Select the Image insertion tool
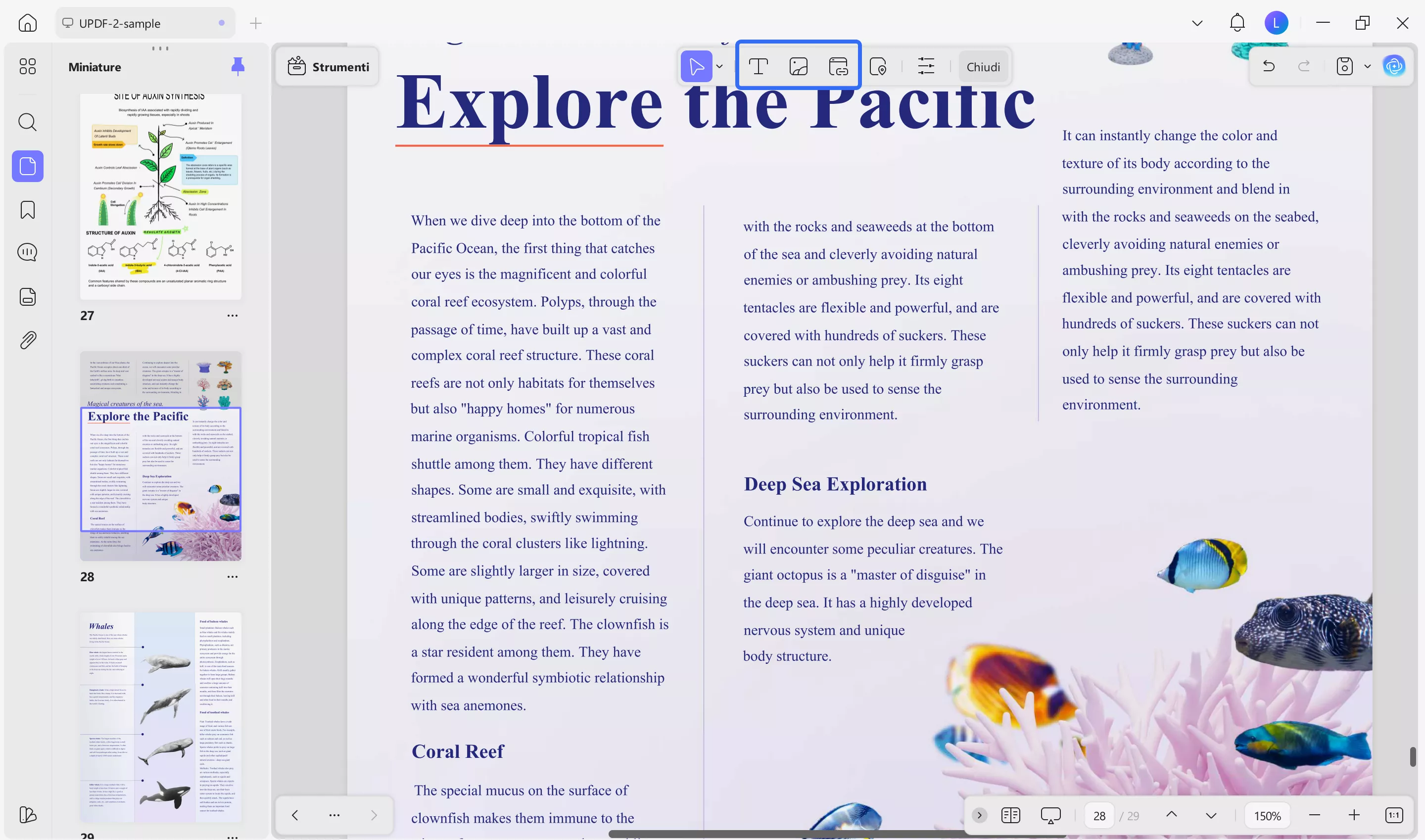Screen dimensions: 1425x840 point(798,66)
